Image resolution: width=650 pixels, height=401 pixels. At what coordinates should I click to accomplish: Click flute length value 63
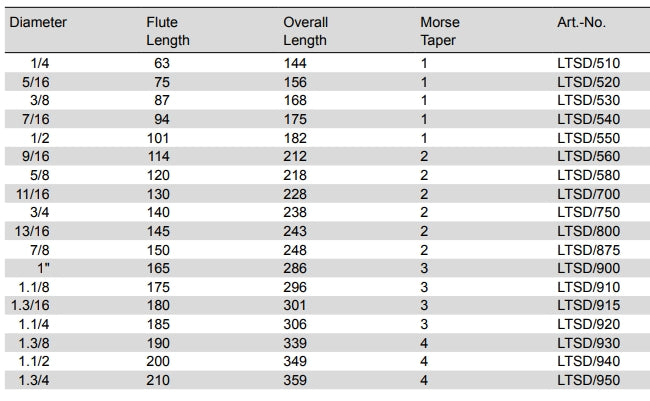(x=161, y=63)
